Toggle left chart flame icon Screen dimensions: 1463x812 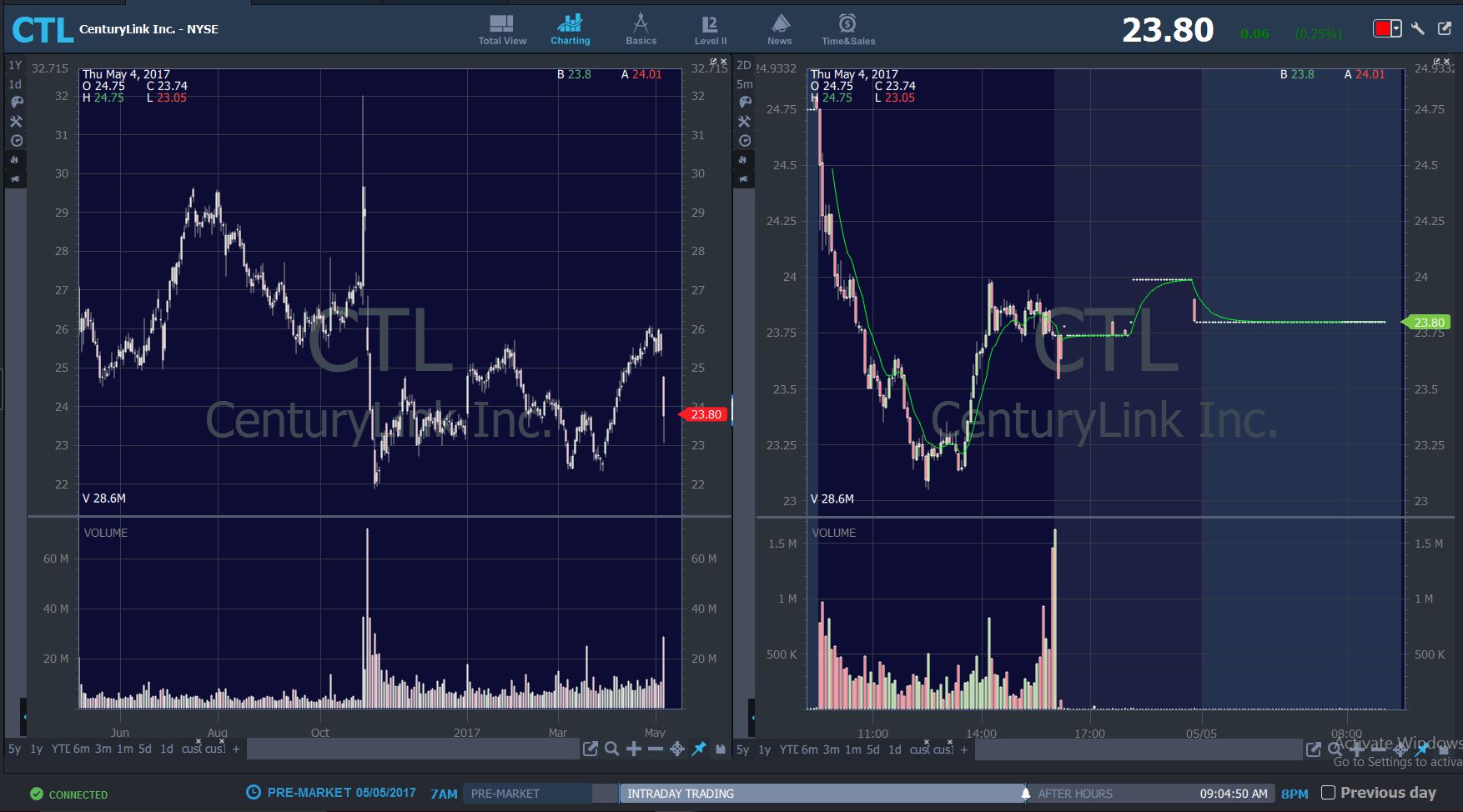coord(16,160)
